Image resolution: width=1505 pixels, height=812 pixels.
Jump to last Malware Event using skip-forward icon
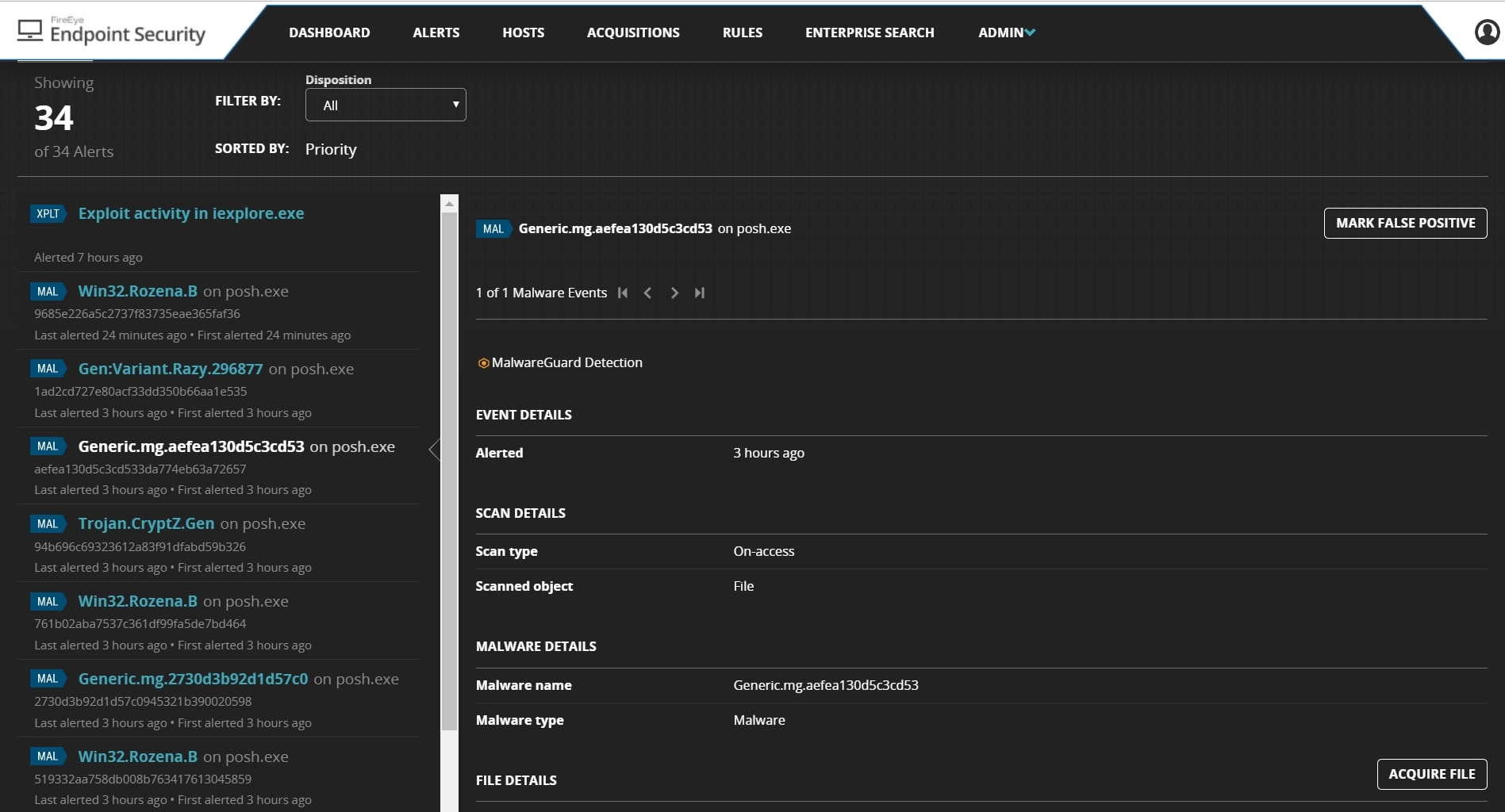[x=699, y=293]
